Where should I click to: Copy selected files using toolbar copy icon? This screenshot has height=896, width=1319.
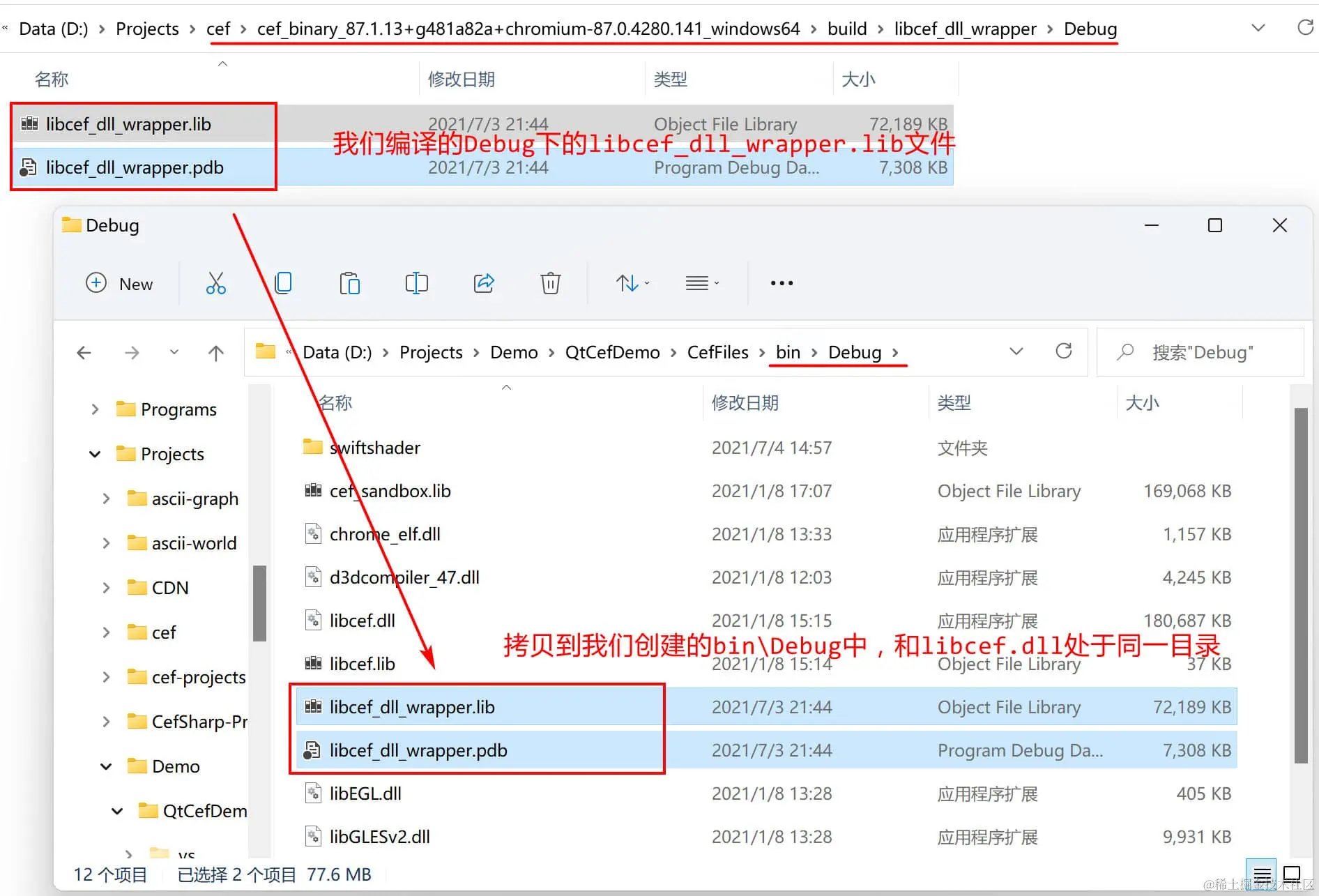[282, 282]
